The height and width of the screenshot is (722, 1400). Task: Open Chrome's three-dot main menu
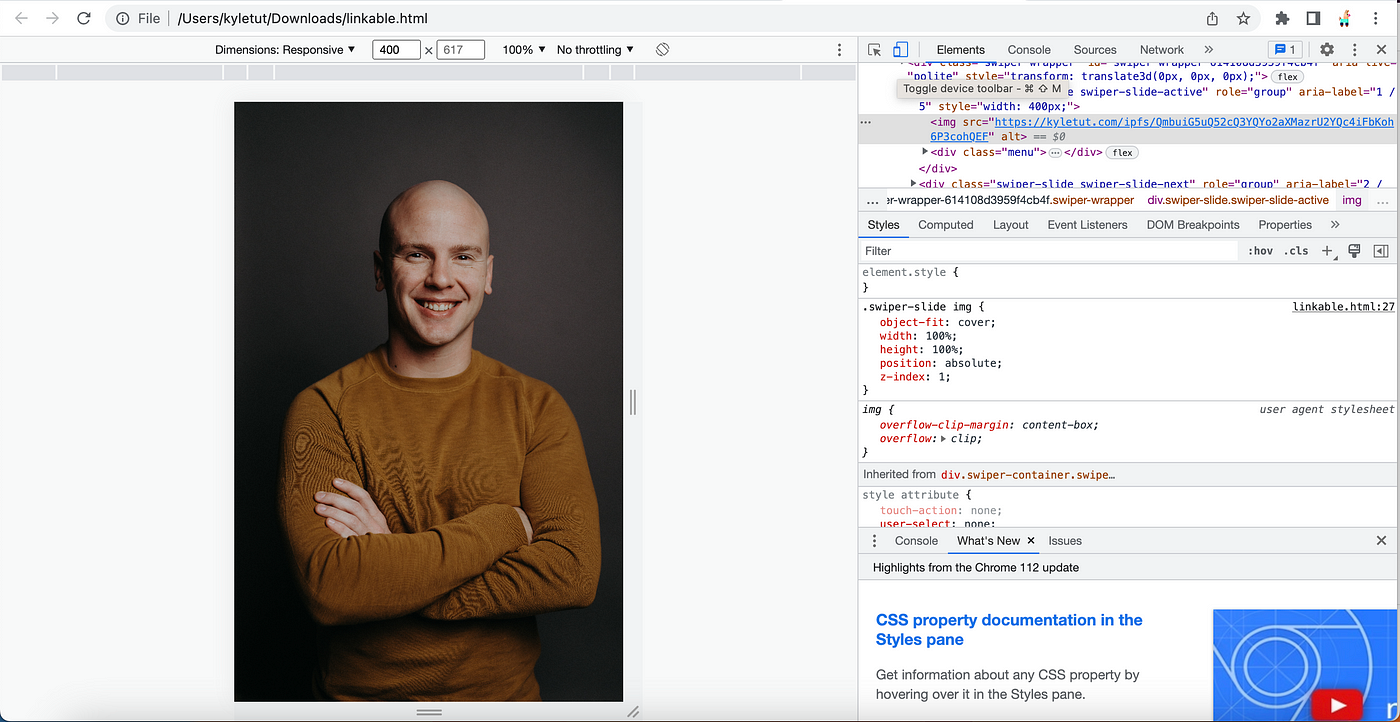pyautogui.click(x=1378, y=18)
